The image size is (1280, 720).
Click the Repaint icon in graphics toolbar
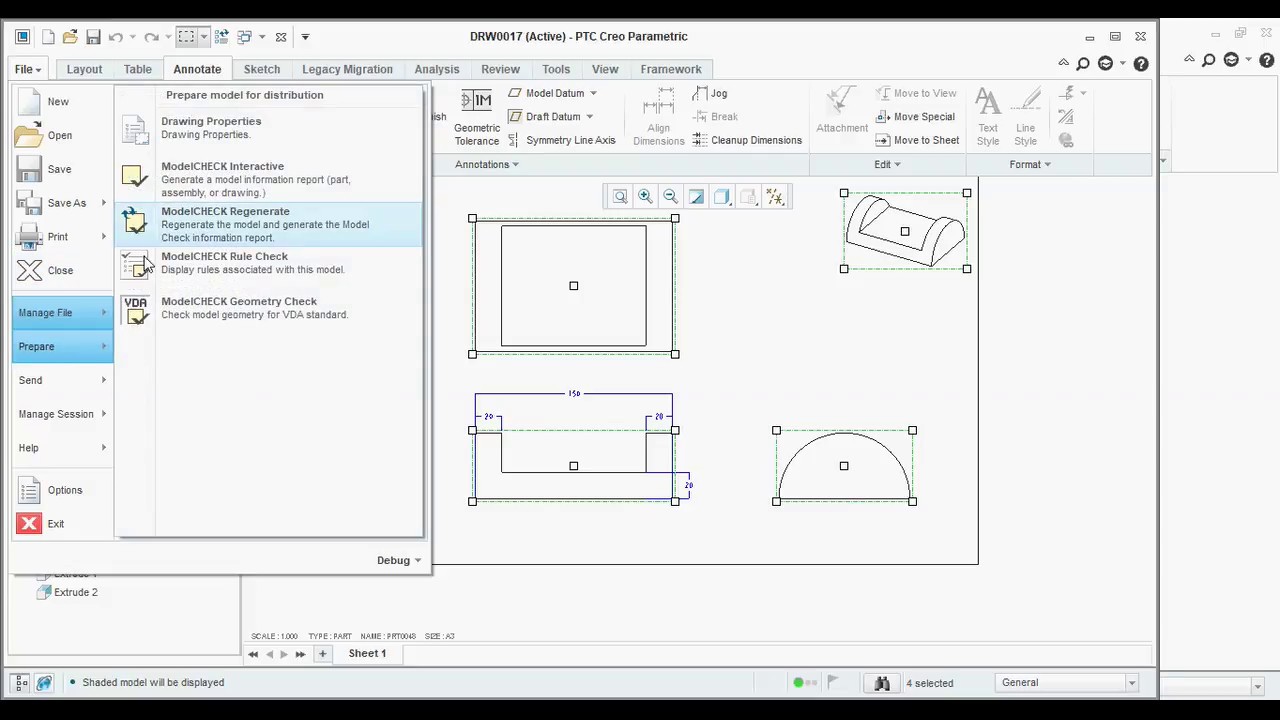(x=696, y=197)
